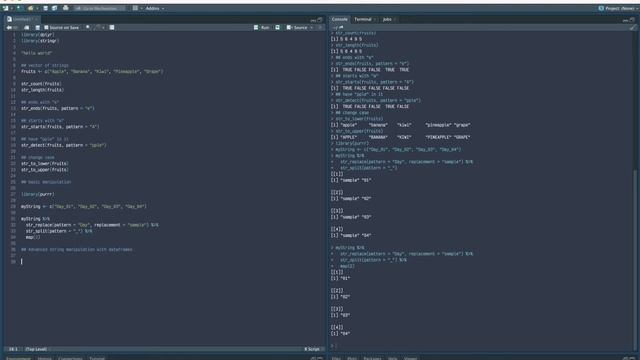Click the workspace panes grid icon
The width and height of the screenshot is (640, 360).
(135, 8)
